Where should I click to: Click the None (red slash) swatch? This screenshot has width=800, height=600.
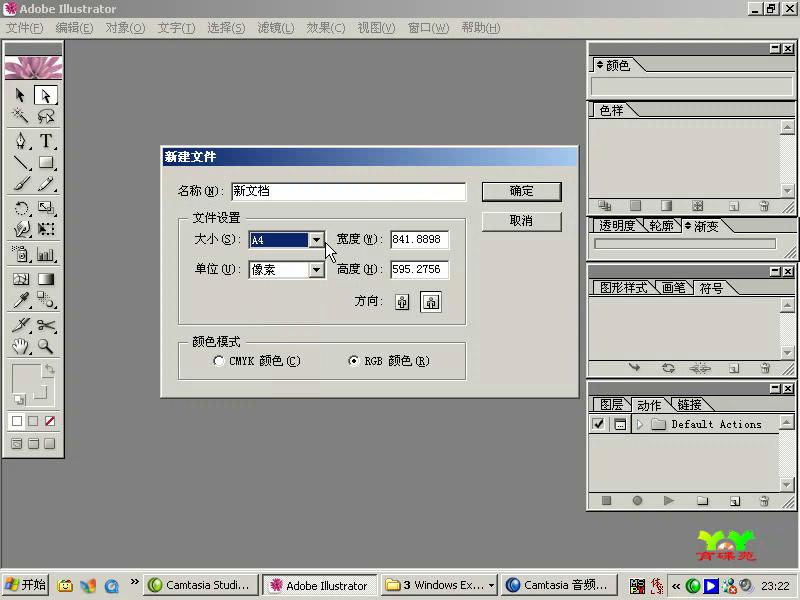tap(49, 421)
